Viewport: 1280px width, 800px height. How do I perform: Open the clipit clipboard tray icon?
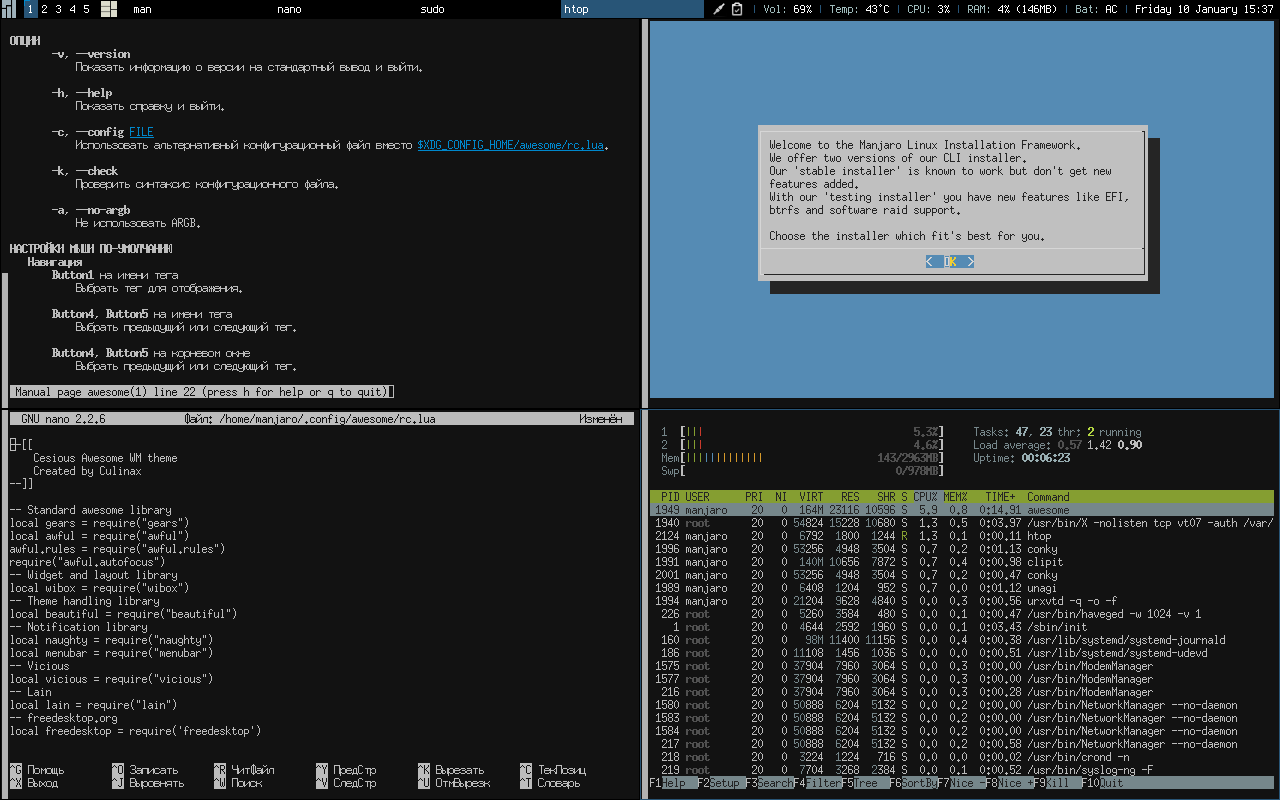[x=737, y=9]
